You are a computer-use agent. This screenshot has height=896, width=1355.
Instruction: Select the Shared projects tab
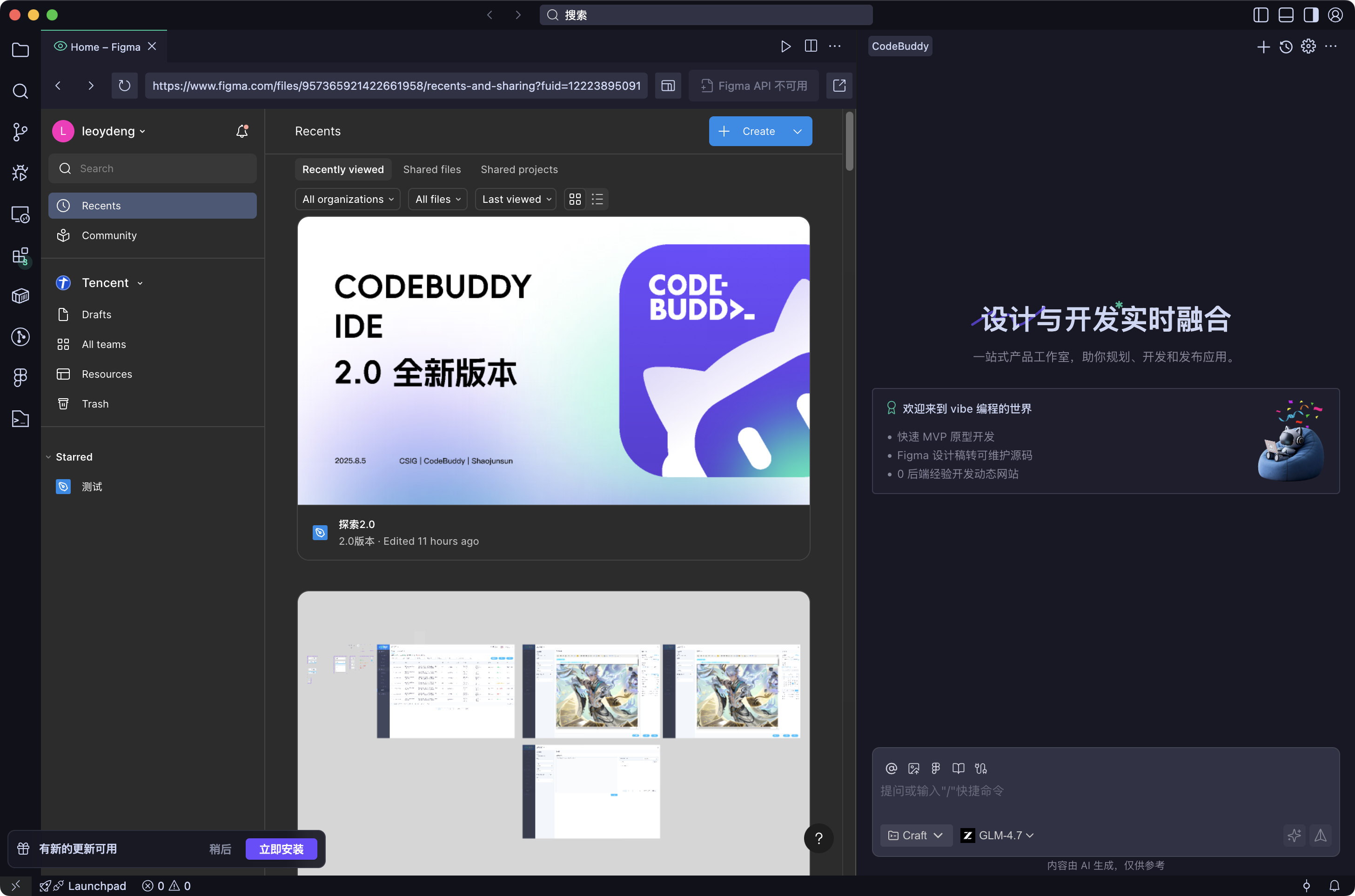click(x=519, y=169)
